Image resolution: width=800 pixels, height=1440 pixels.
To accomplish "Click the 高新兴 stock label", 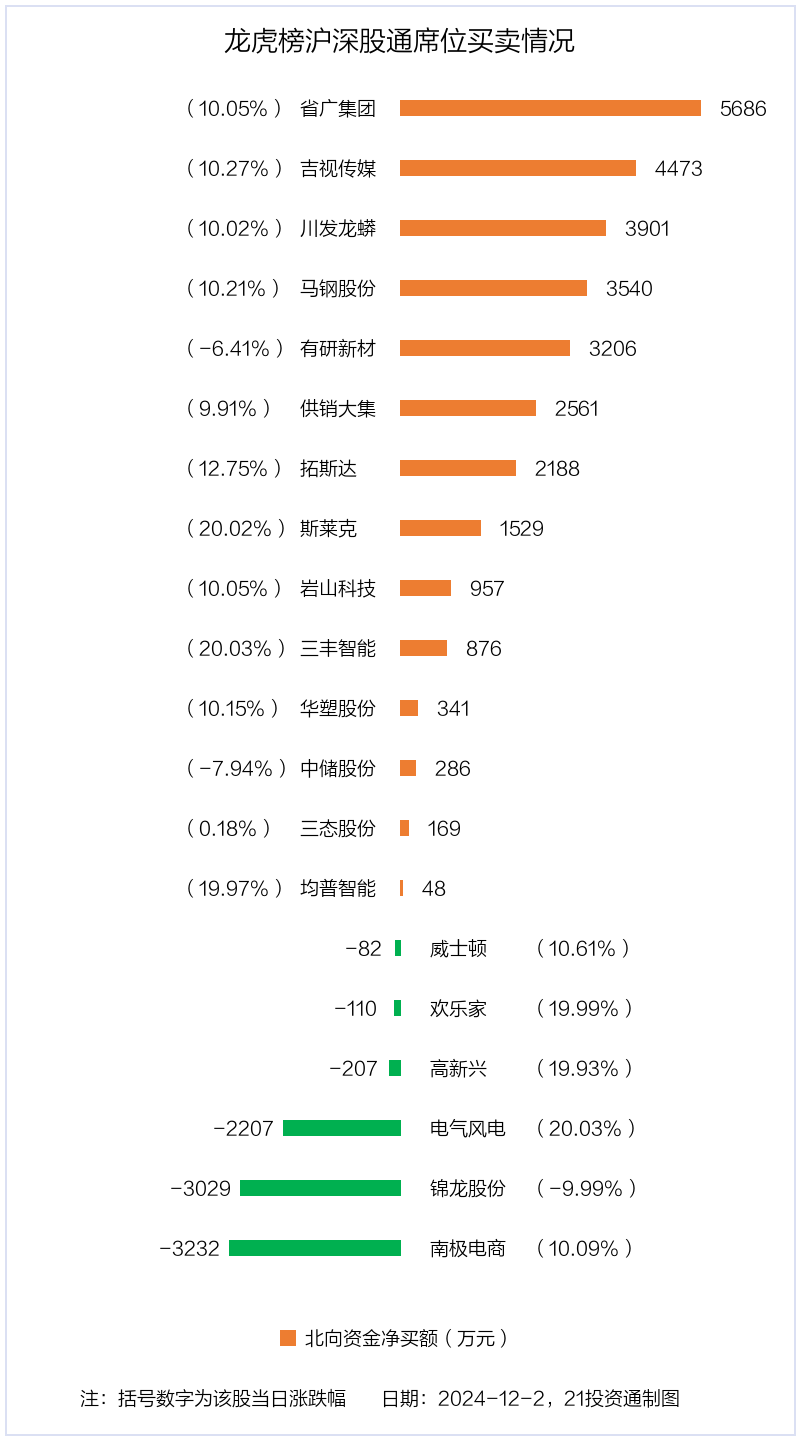I will click(x=458, y=1068).
